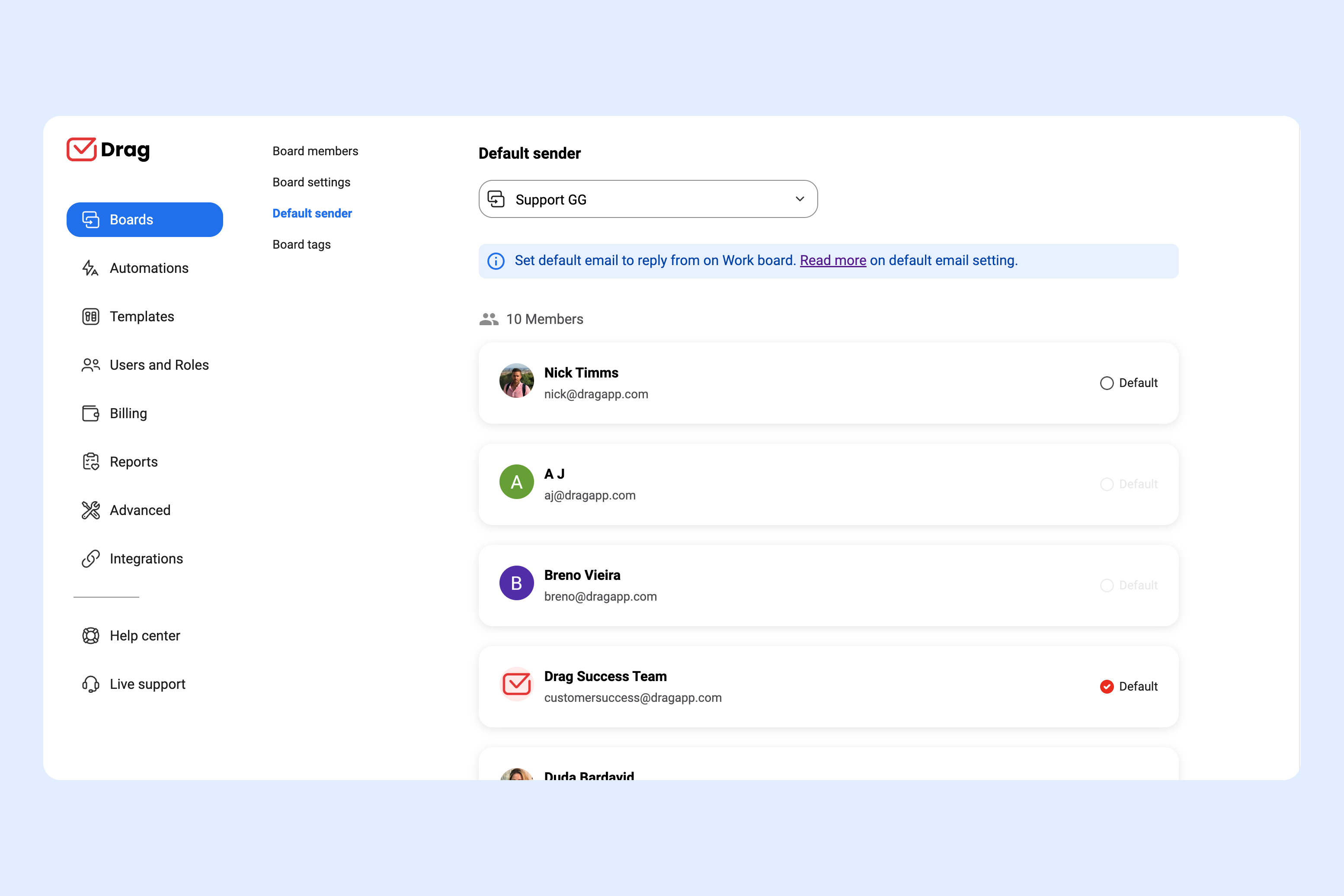Click the name Nick Timms
This screenshot has height=896, width=1344.
coord(581,373)
